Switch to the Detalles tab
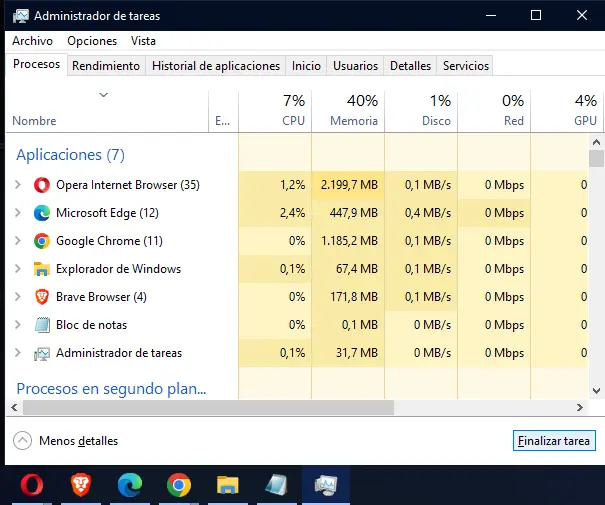 coord(410,66)
